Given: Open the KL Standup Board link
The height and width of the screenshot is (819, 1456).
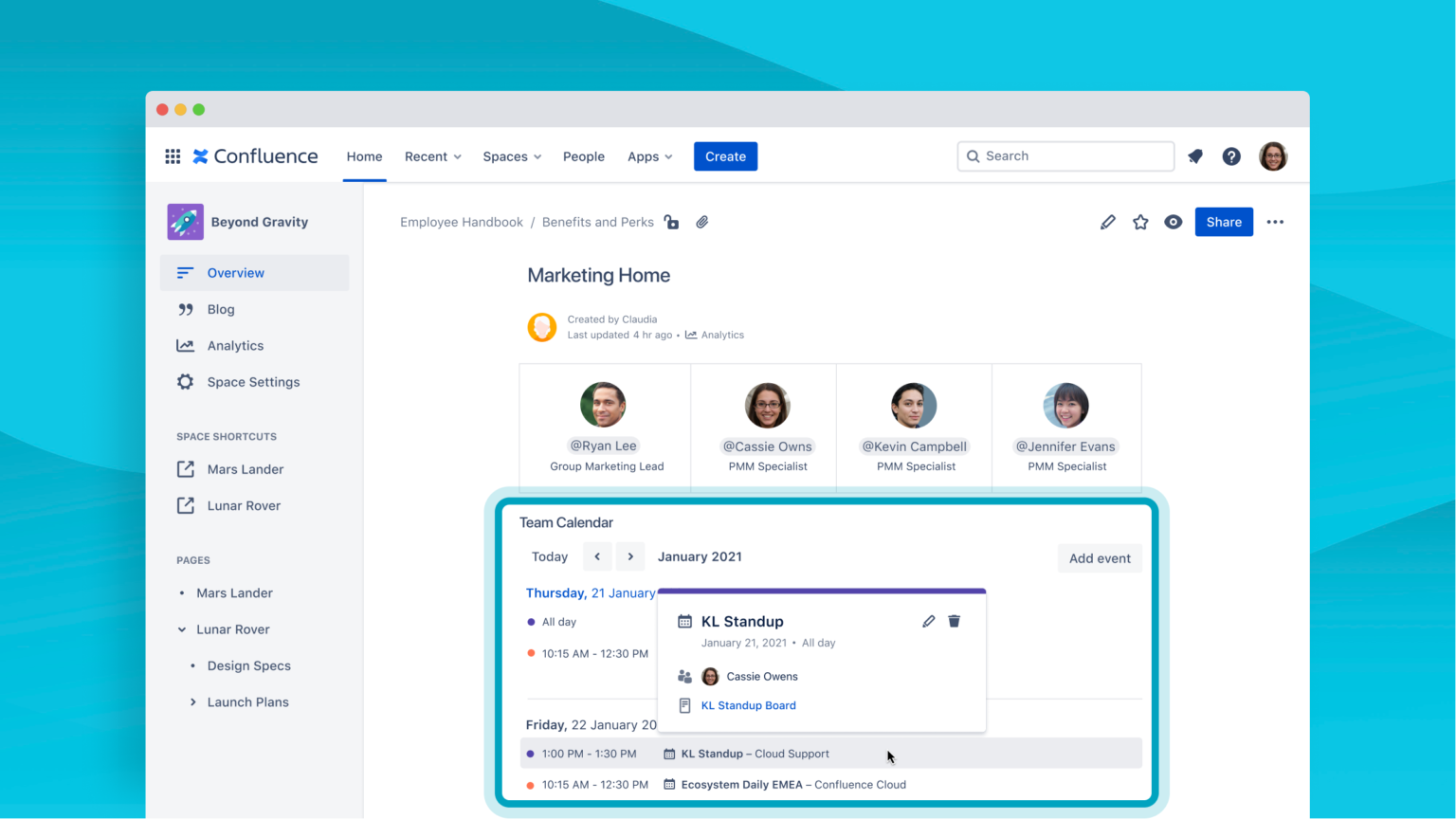Looking at the screenshot, I should [x=748, y=705].
